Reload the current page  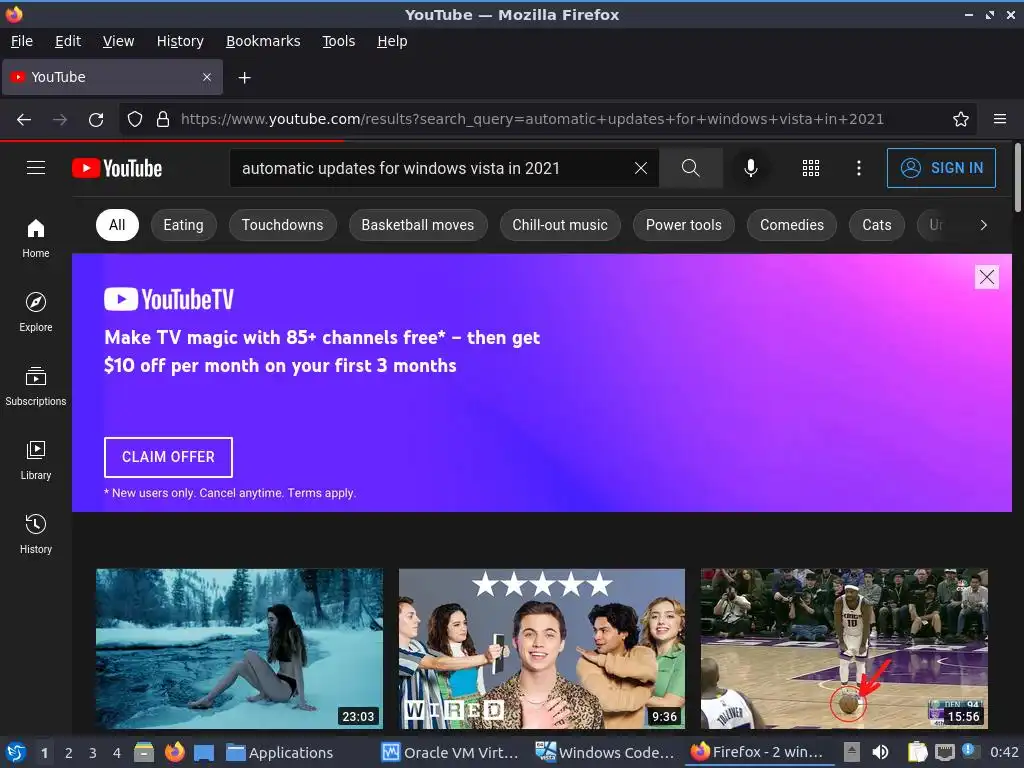coord(96,120)
